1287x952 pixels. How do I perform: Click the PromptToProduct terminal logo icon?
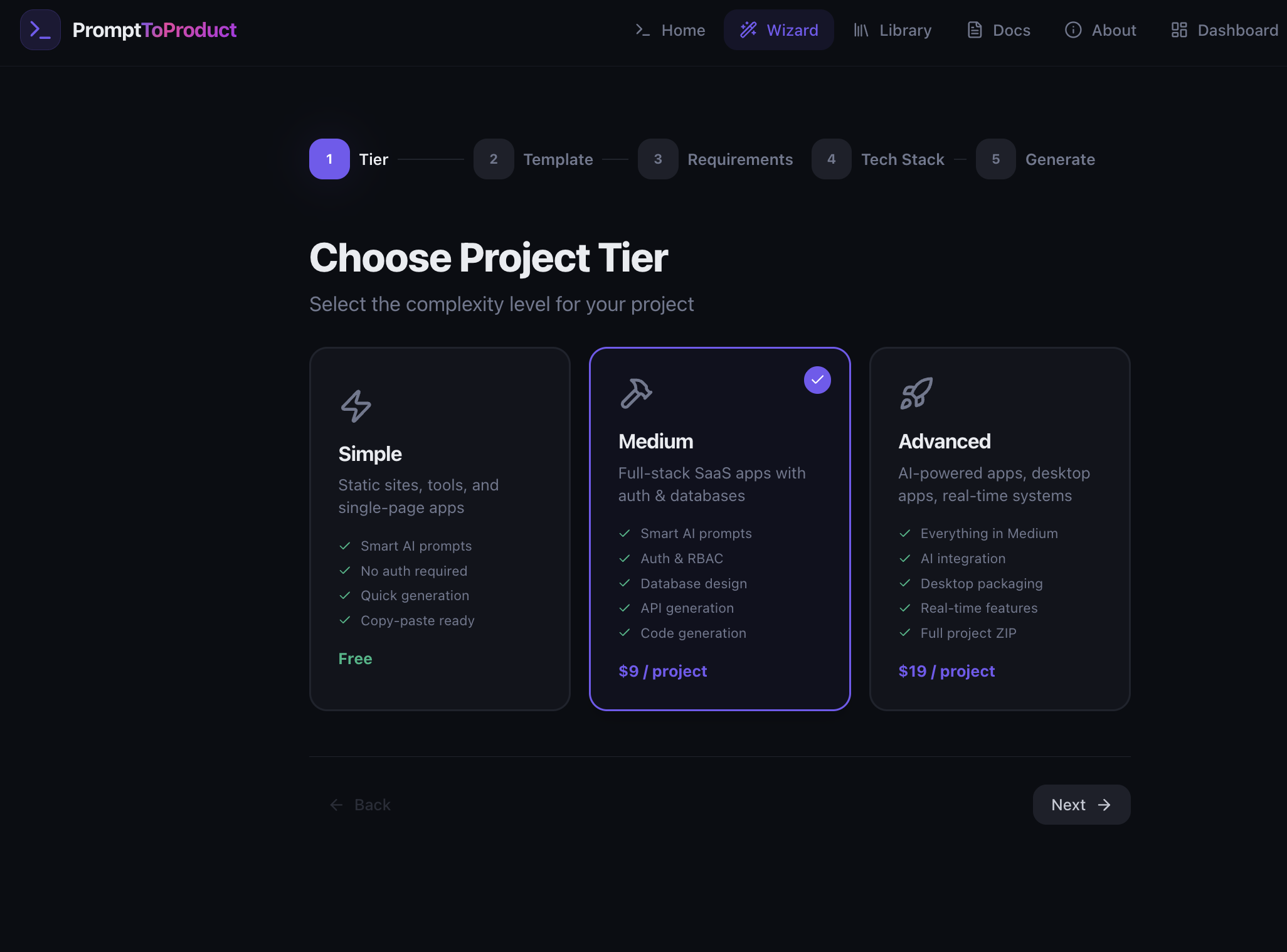click(x=40, y=29)
